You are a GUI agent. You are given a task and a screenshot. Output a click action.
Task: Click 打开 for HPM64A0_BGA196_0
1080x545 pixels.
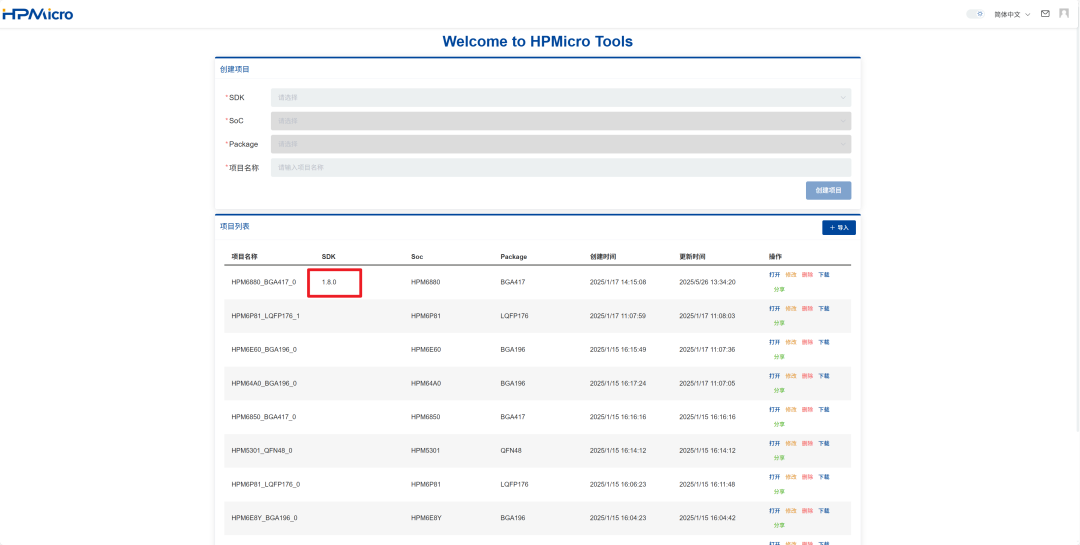click(775, 376)
